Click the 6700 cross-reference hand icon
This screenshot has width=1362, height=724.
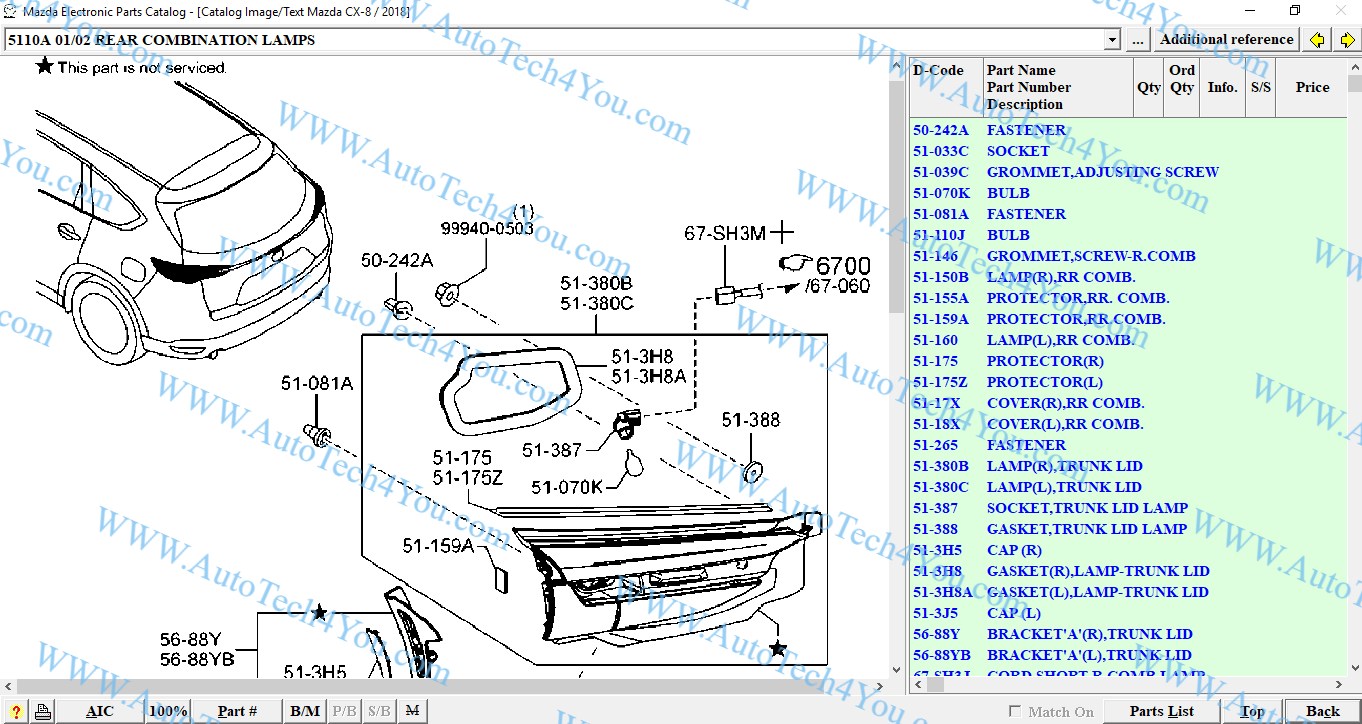pyautogui.click(x=796, y=265)
